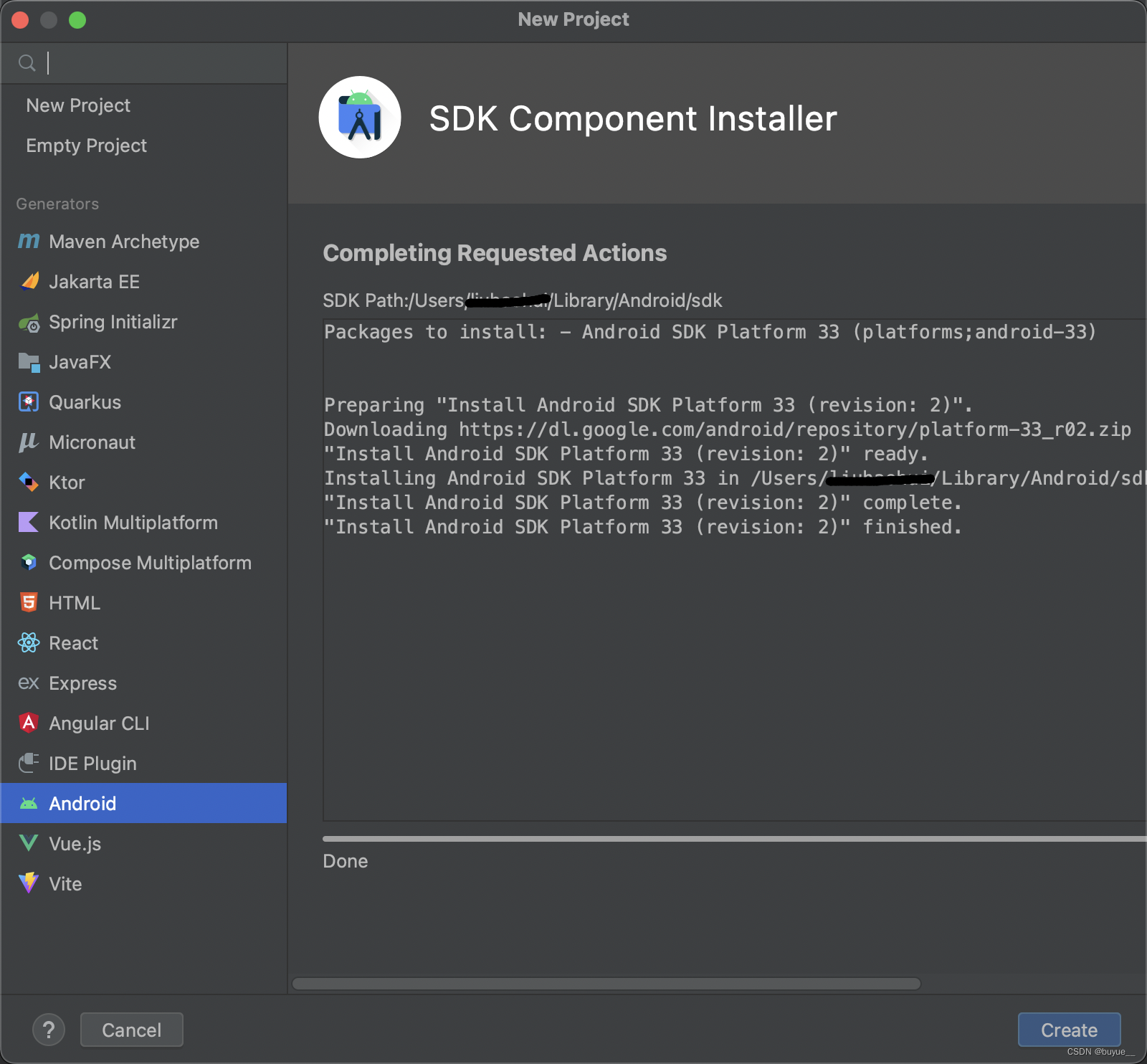Viewport: 1147px width, 1064px height.
Task: Choose the Kotlin Multiplatform generator label
Action: [x=133, y=523]
